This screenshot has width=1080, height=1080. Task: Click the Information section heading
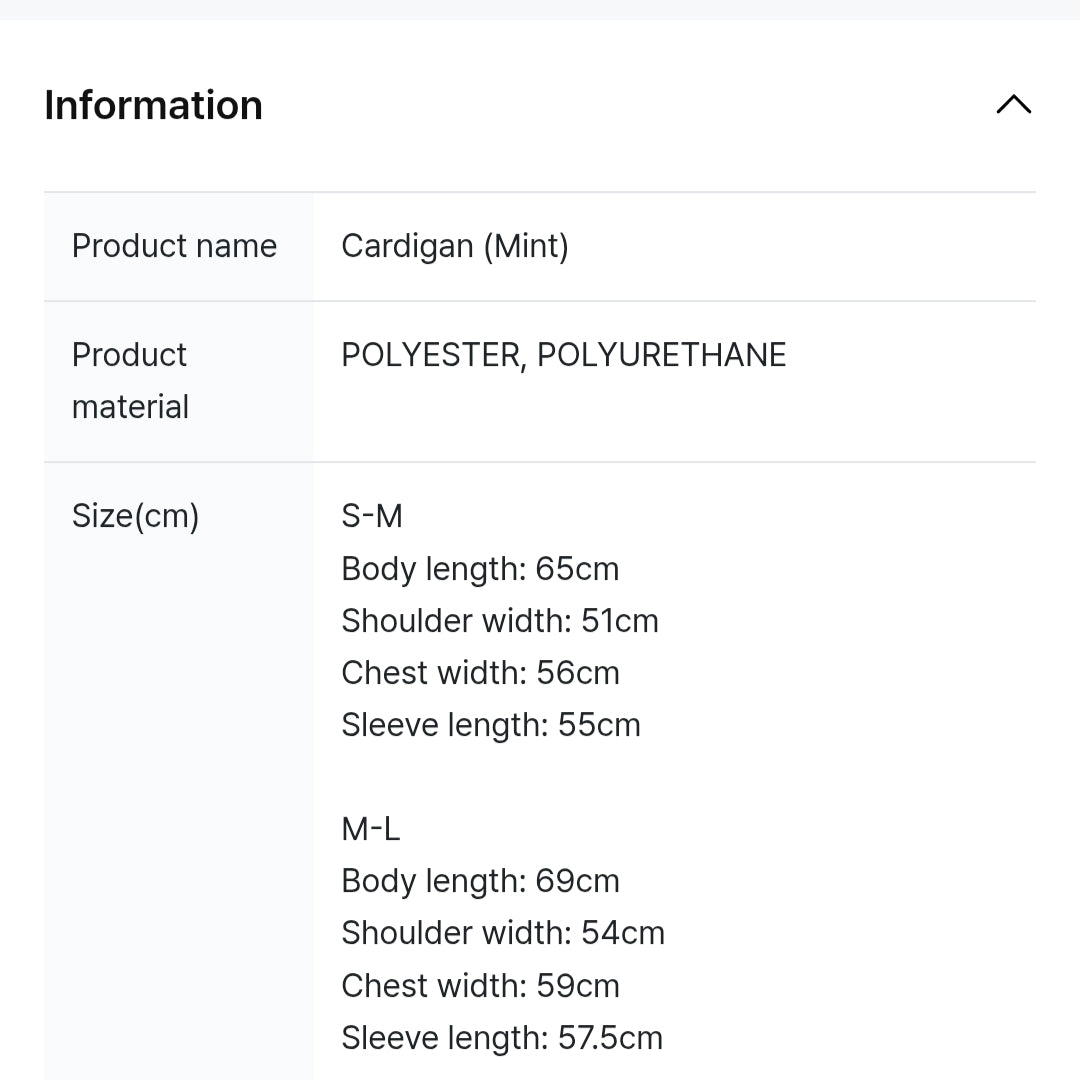(x=153, y=105)
